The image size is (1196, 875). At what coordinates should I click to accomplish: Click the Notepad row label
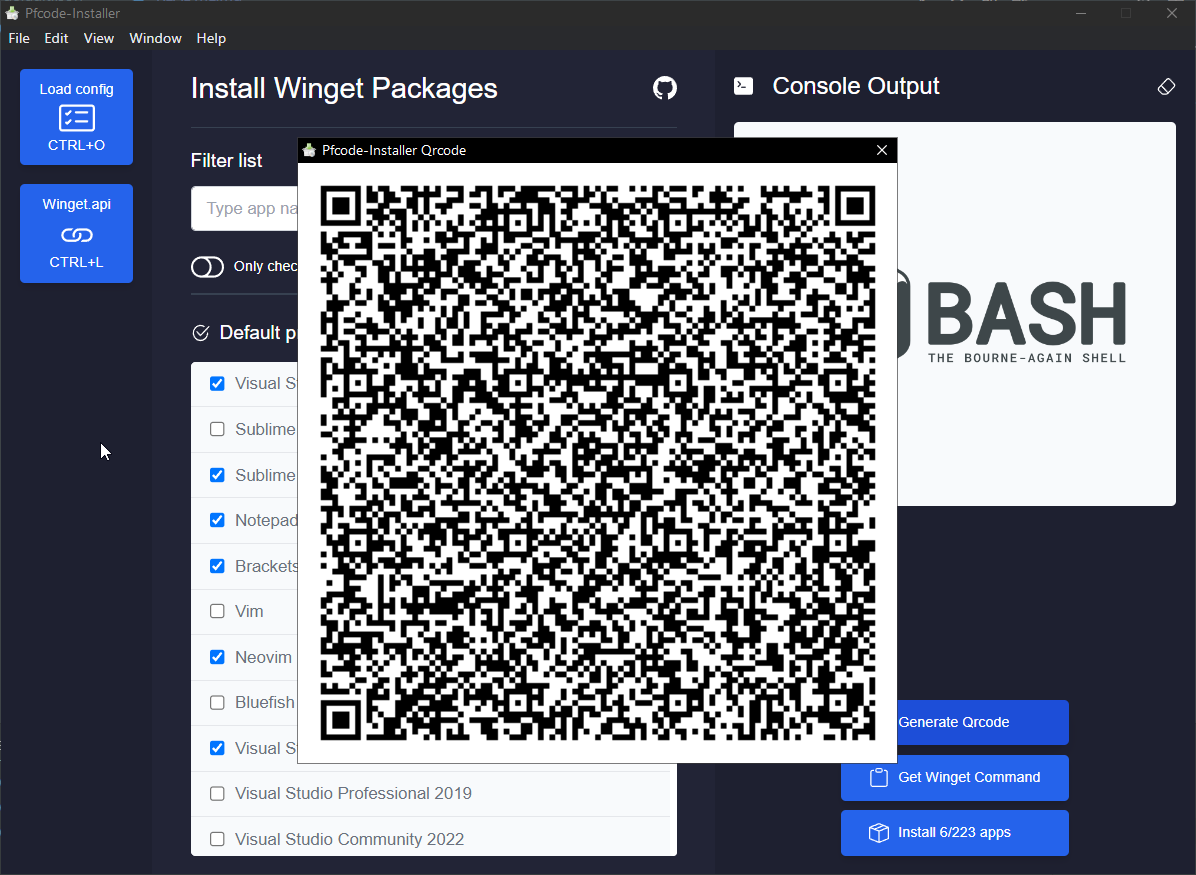(266, 520)
